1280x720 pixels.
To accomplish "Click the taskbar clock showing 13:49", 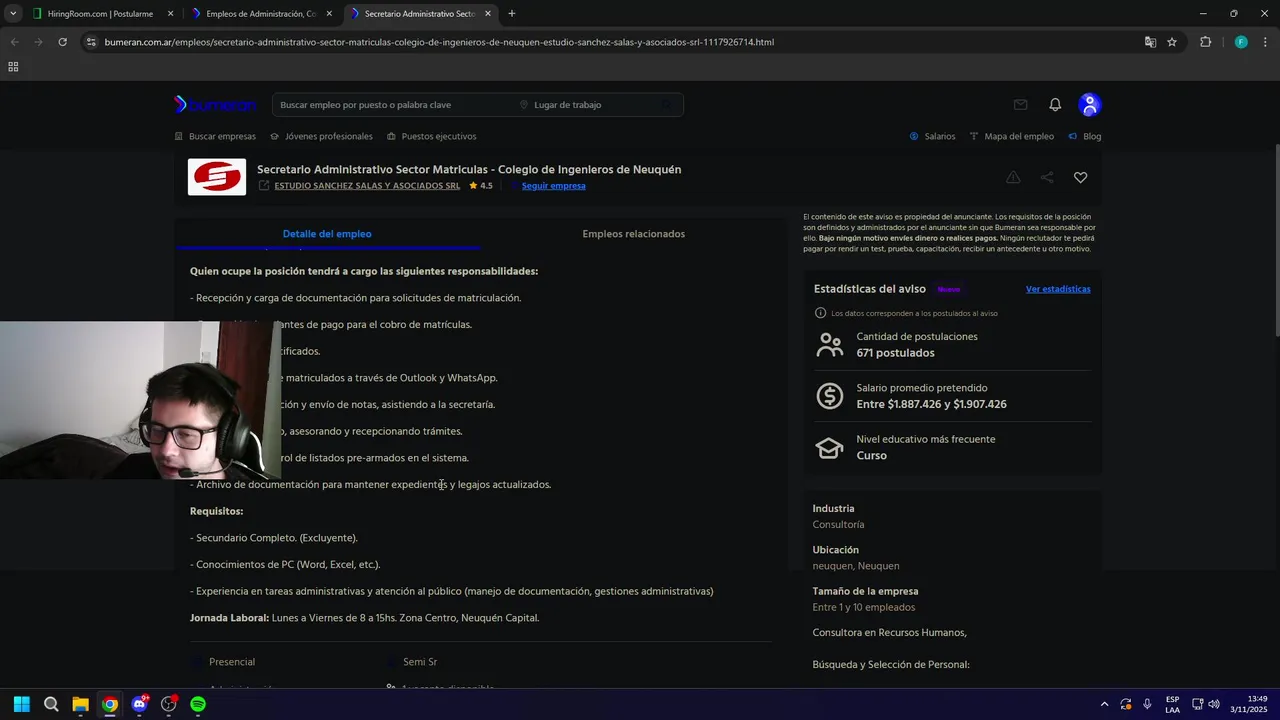I will pos(1249,704).
